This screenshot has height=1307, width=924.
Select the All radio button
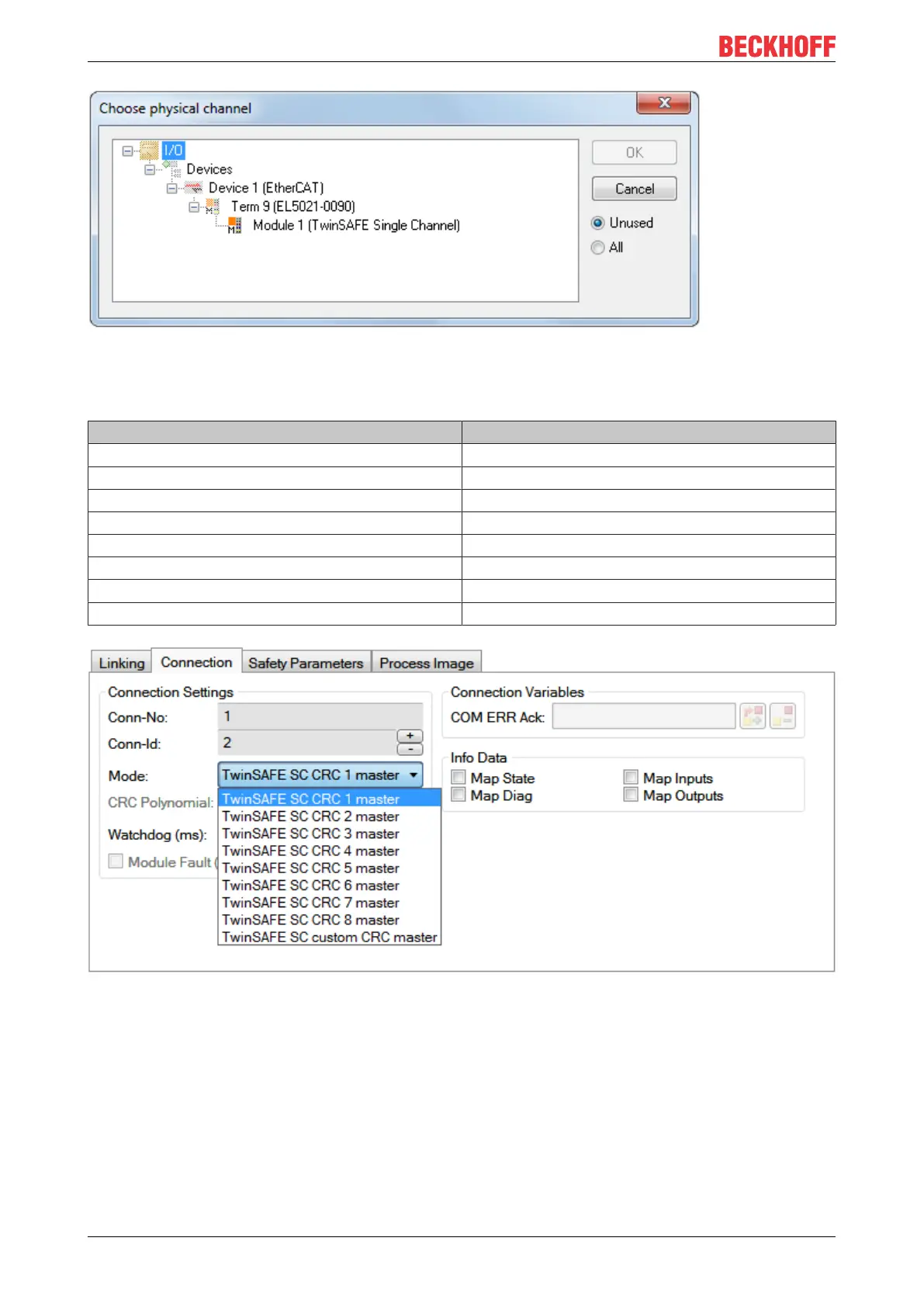coord(597,248)
